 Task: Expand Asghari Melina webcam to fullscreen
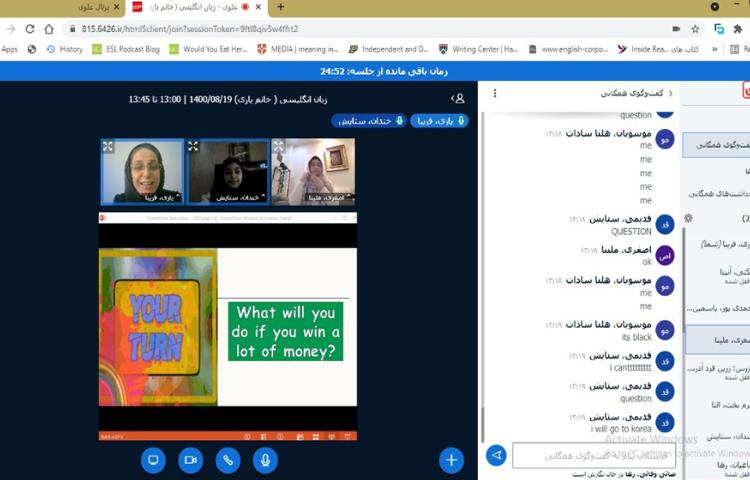pyautogui.click(x=278, y=146)
